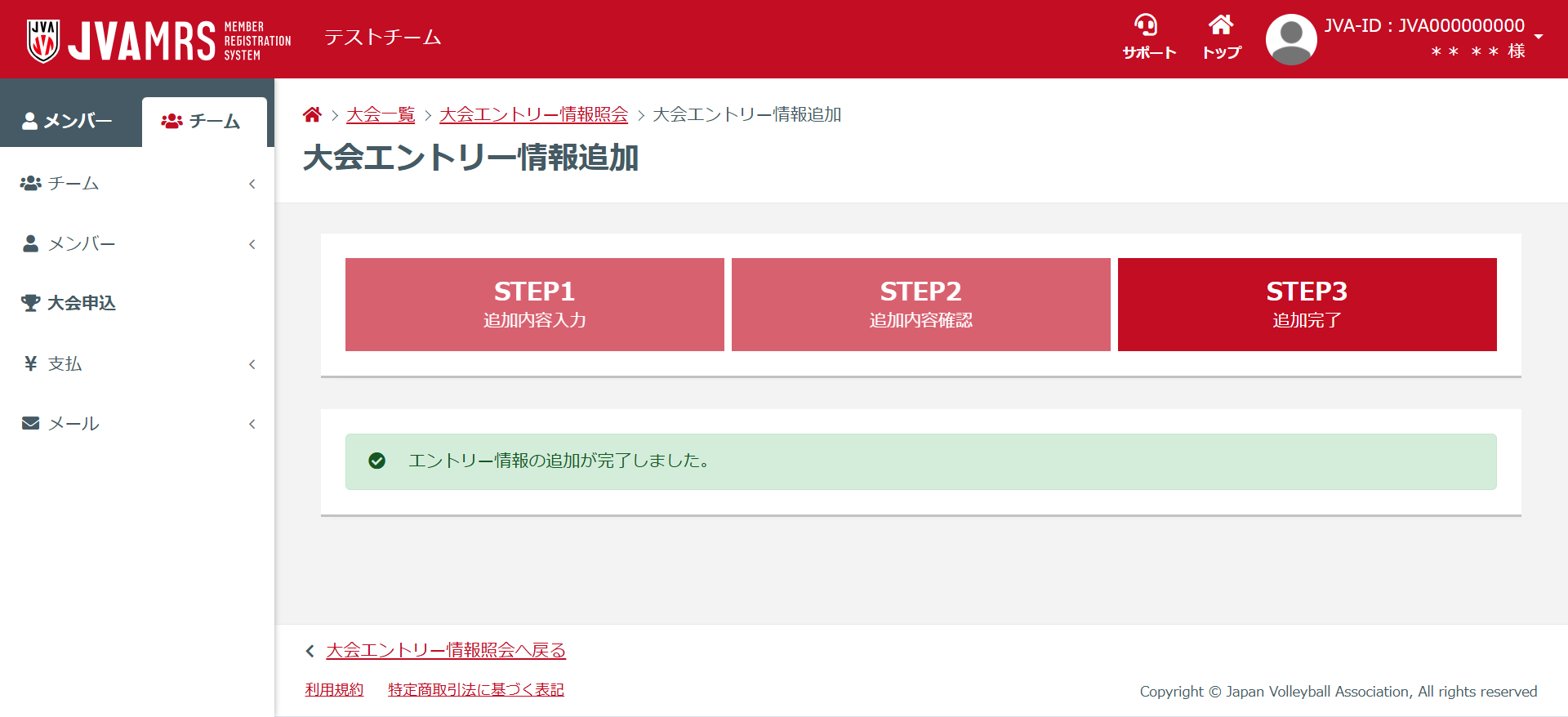Viewport: 1568px width, 717px height.
Task: Expand the 支払 sidebar chevron
Action: [x=252, y=364]
